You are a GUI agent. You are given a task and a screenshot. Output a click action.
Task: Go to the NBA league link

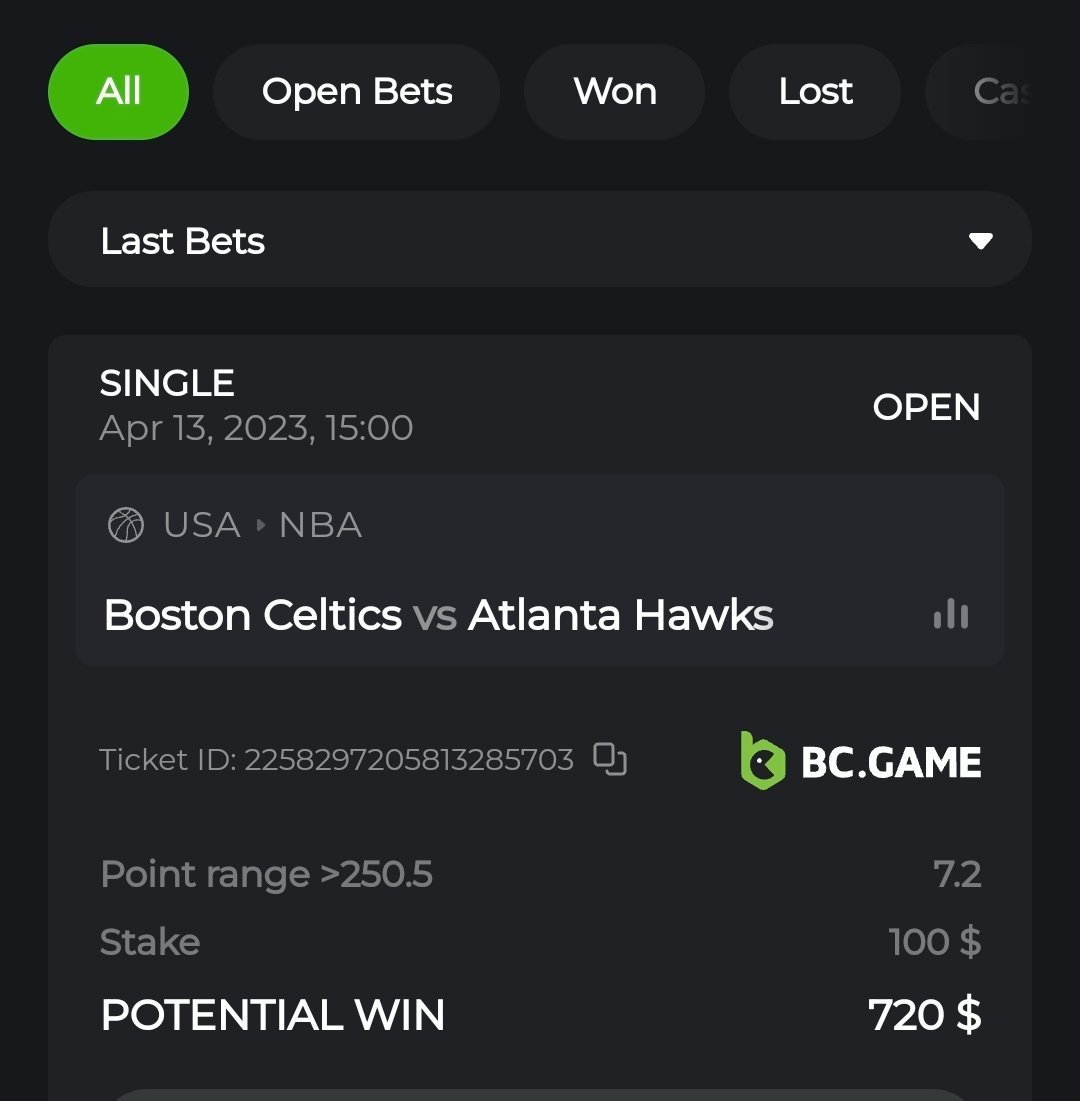[320, 525]
